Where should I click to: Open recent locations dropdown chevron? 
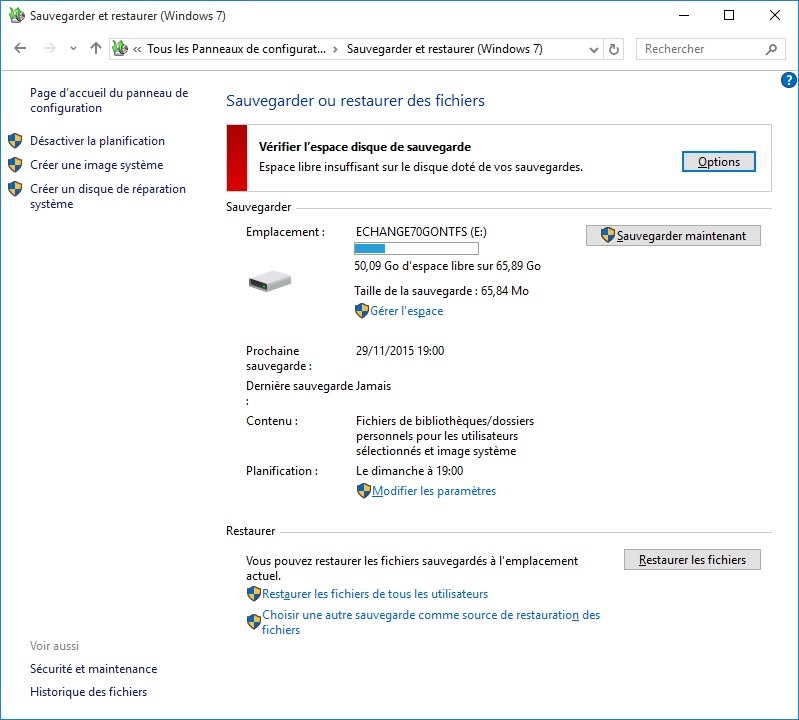pos(73,49)
